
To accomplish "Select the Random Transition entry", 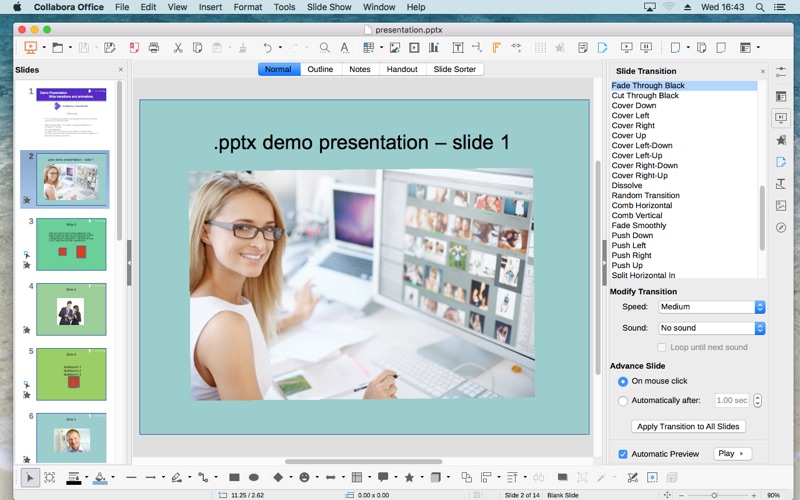I will point(645,195).
